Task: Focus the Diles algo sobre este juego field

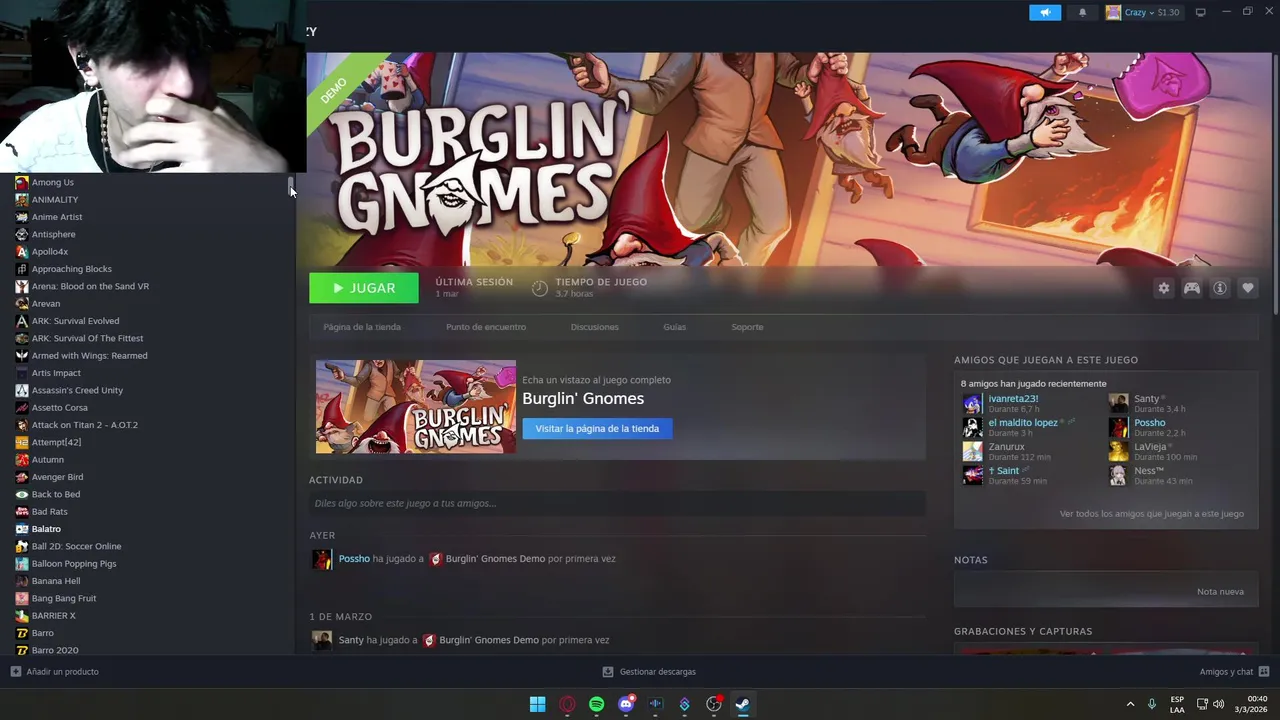Action: [x=617, y=503]
